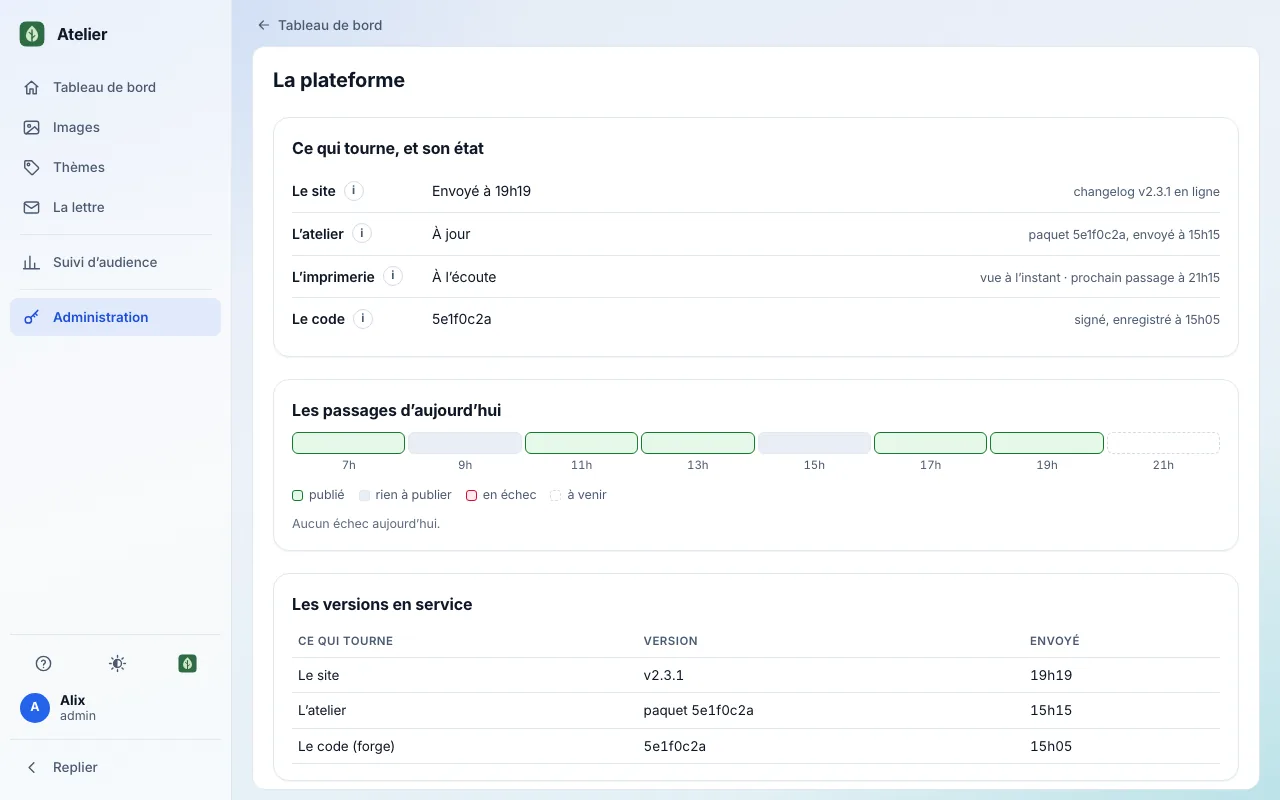Click the green 'publié' legend swatch
1280x800 pixels.
(x=297, y=495)
